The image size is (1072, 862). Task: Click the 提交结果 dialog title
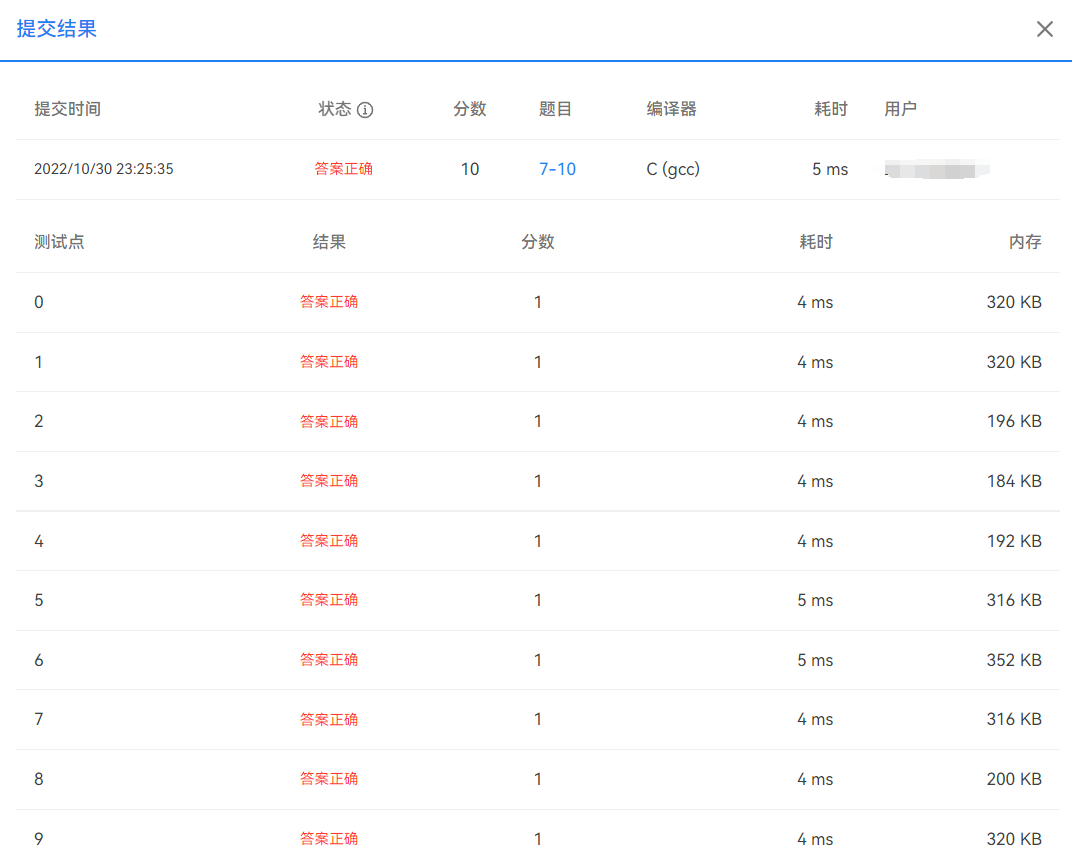[x=56, y=28]
